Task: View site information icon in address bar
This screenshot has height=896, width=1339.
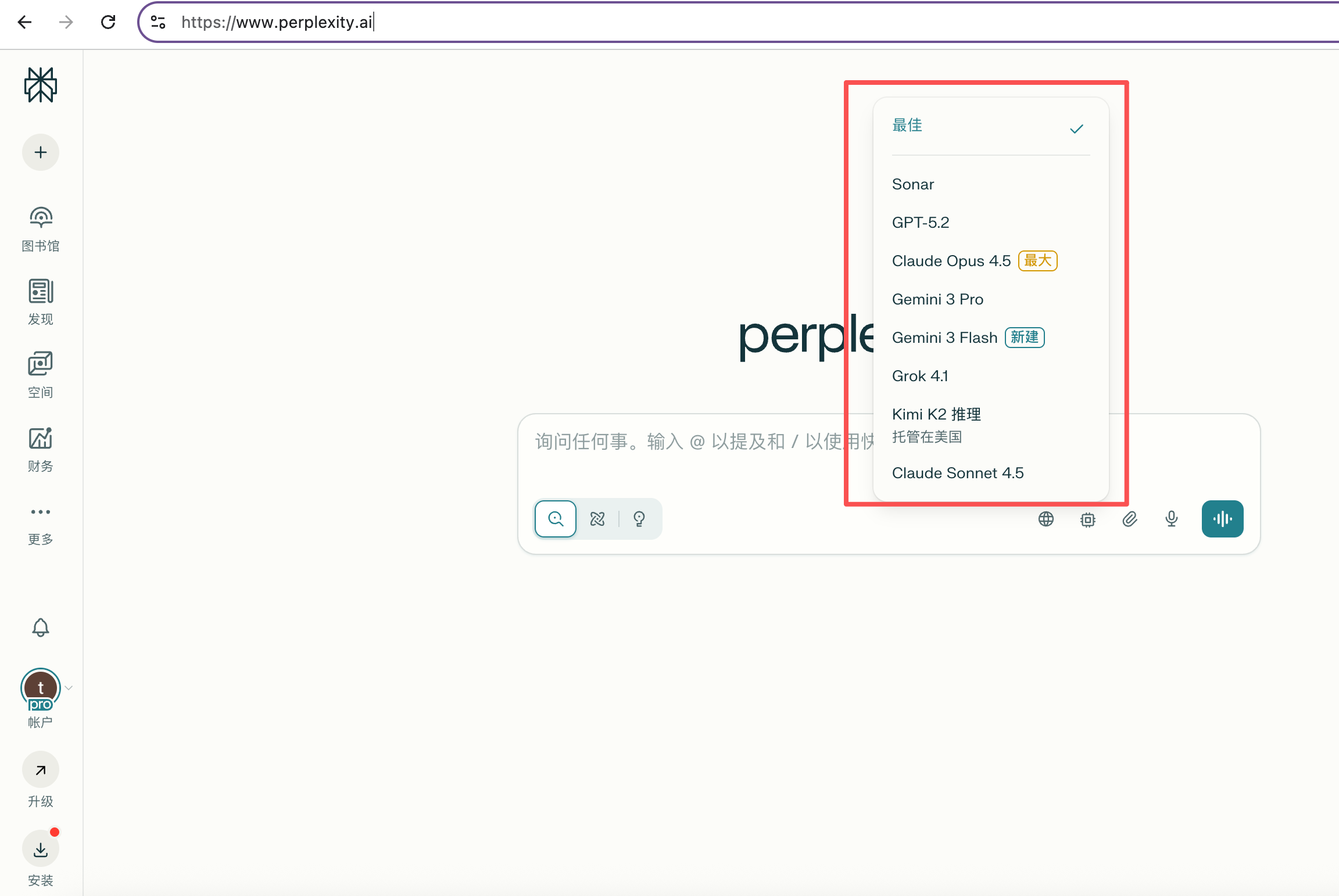Action: pyautogui.click(x=158, y=22)
